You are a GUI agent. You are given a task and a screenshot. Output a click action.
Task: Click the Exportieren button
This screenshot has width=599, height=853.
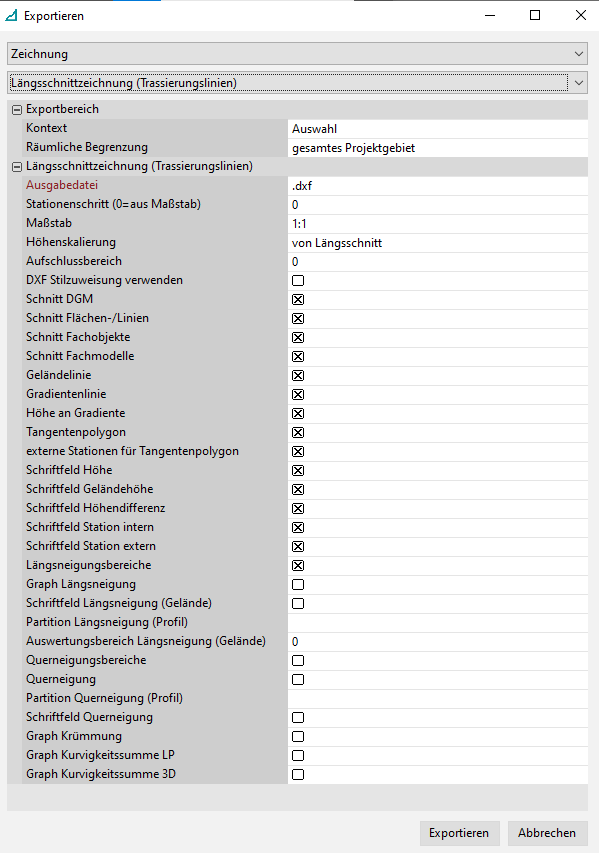coord(459,833)
